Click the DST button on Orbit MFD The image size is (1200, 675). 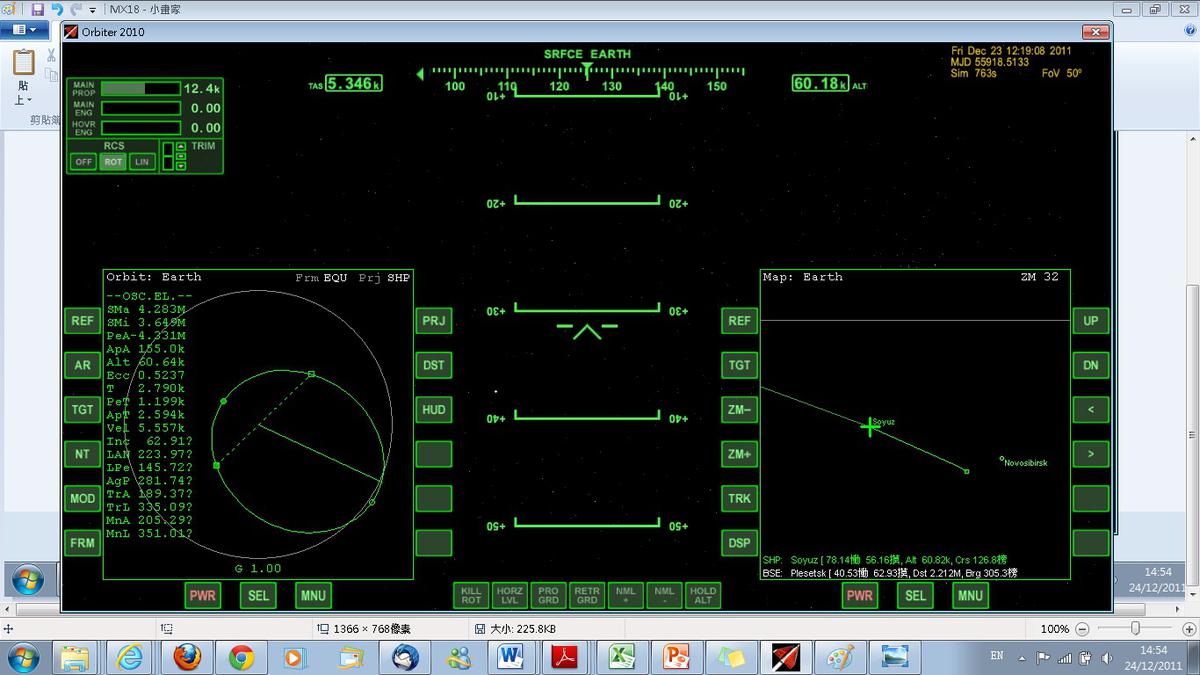click(x=434, y=365)
